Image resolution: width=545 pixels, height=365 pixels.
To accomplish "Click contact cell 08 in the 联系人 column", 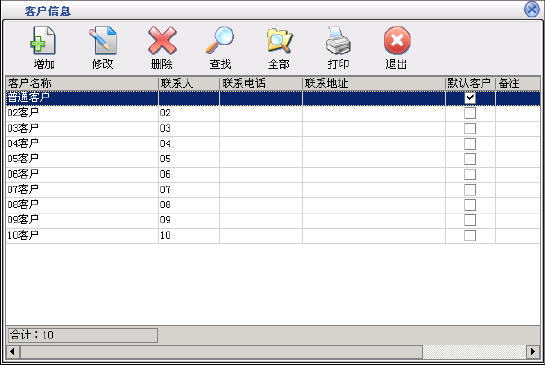I will pyautogui.click(x=189, y=205).
